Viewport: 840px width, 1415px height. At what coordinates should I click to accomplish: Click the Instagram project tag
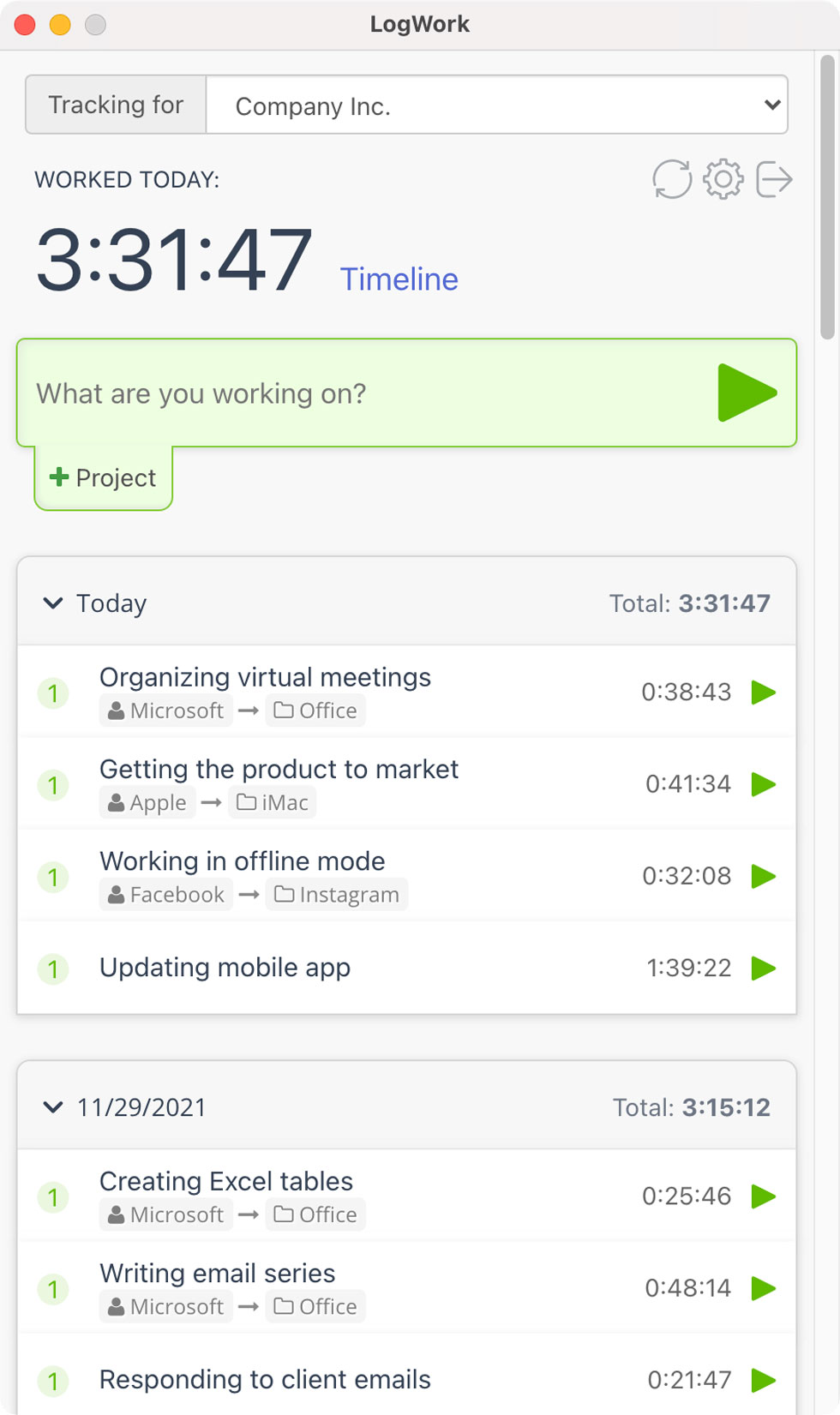point(337,895)
